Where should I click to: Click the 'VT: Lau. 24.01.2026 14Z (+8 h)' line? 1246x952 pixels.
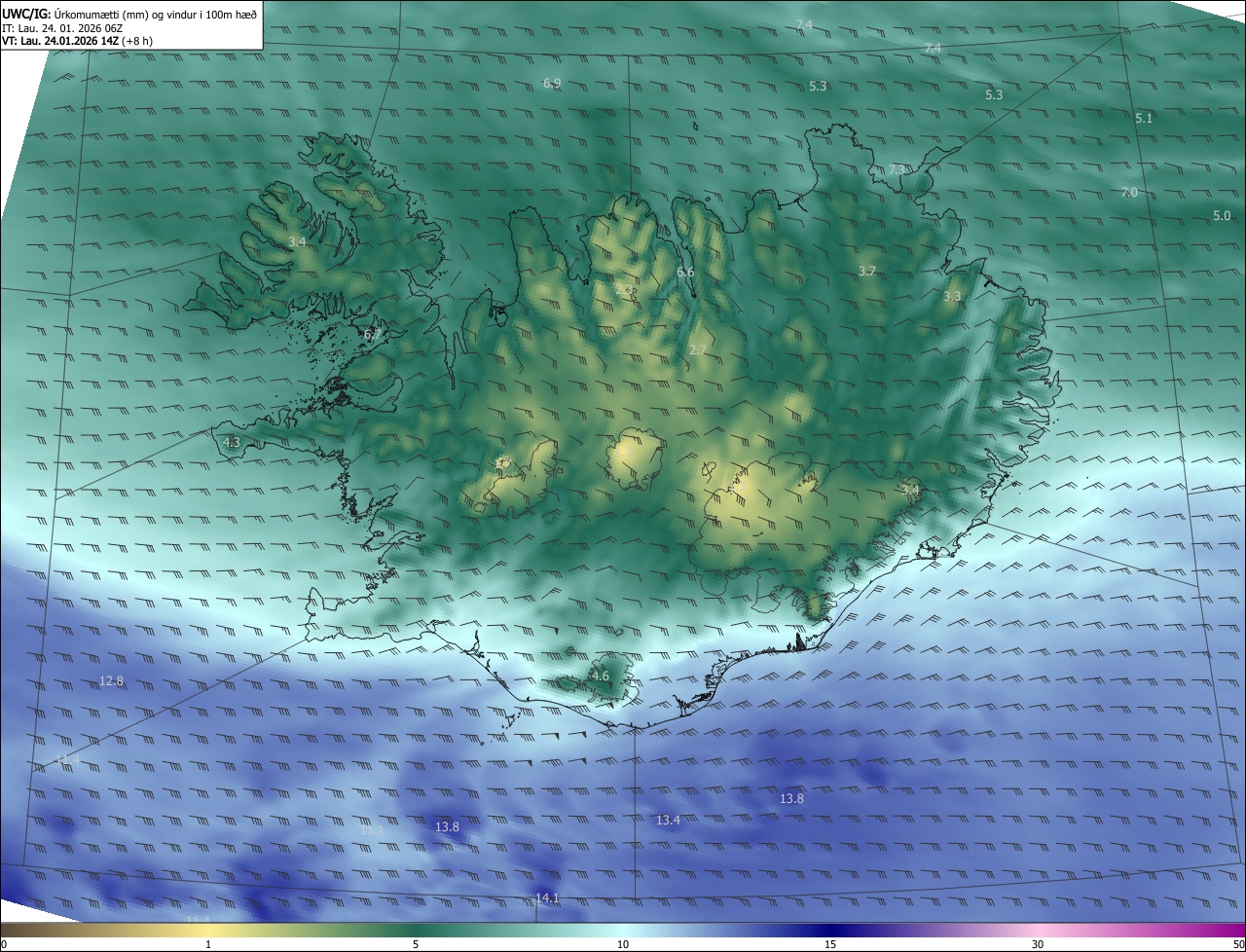78,41
